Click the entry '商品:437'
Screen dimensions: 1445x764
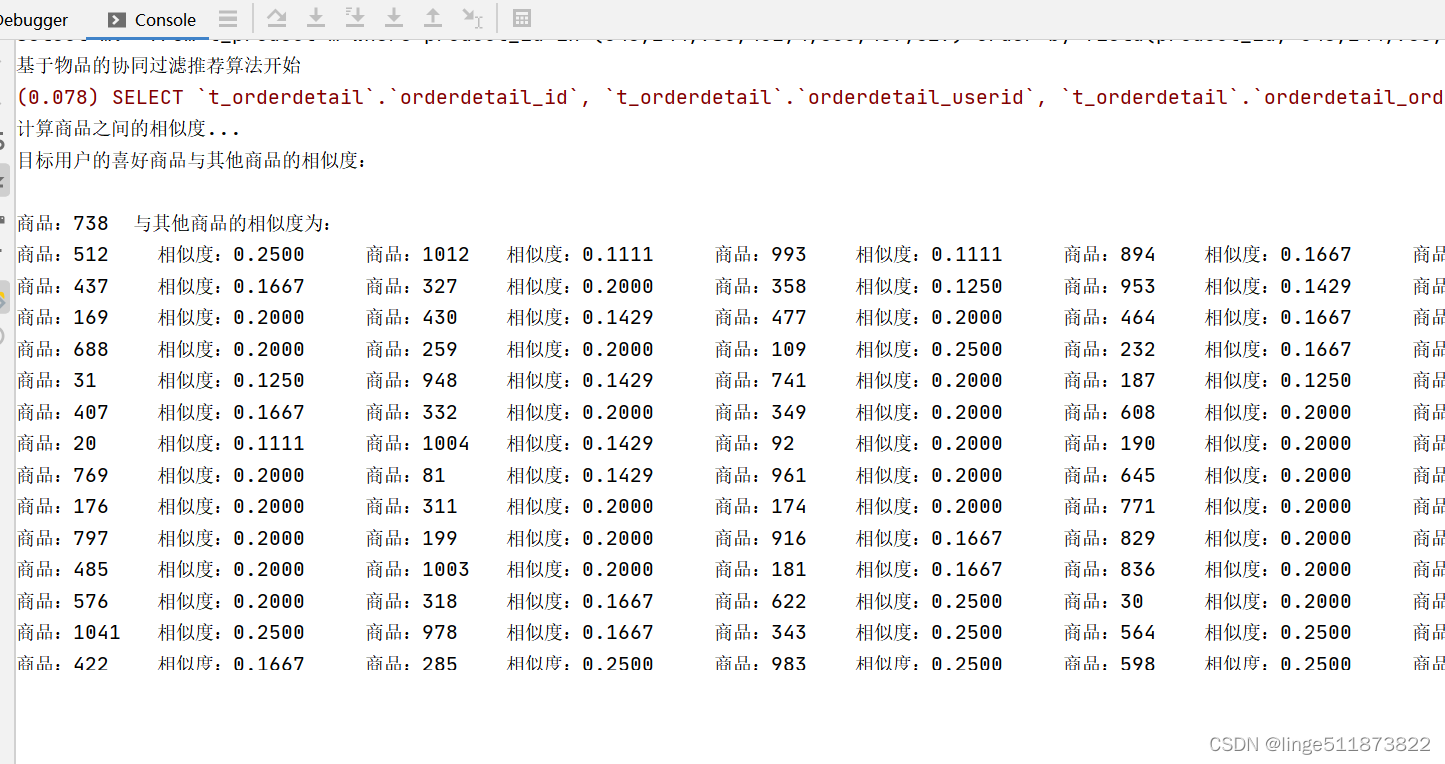[x=63, y=286]
